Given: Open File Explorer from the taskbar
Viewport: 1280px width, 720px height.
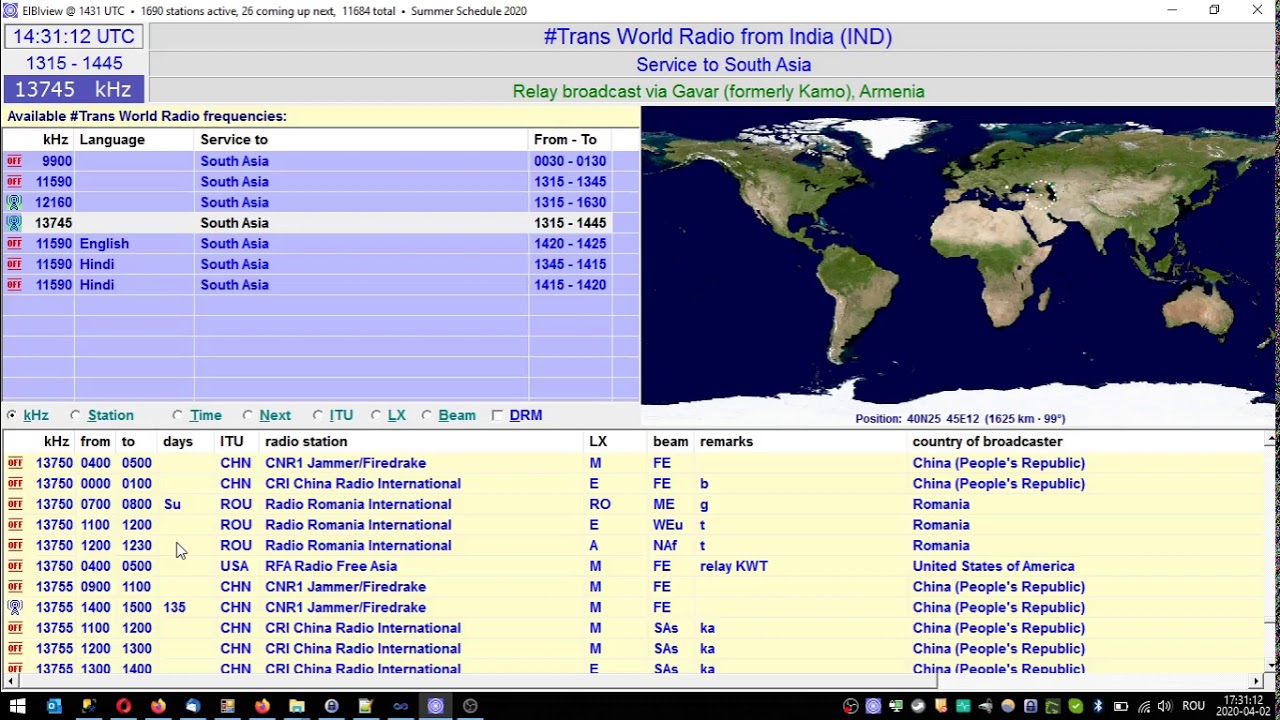Looking at the screenshot, I should pos(297,706).
